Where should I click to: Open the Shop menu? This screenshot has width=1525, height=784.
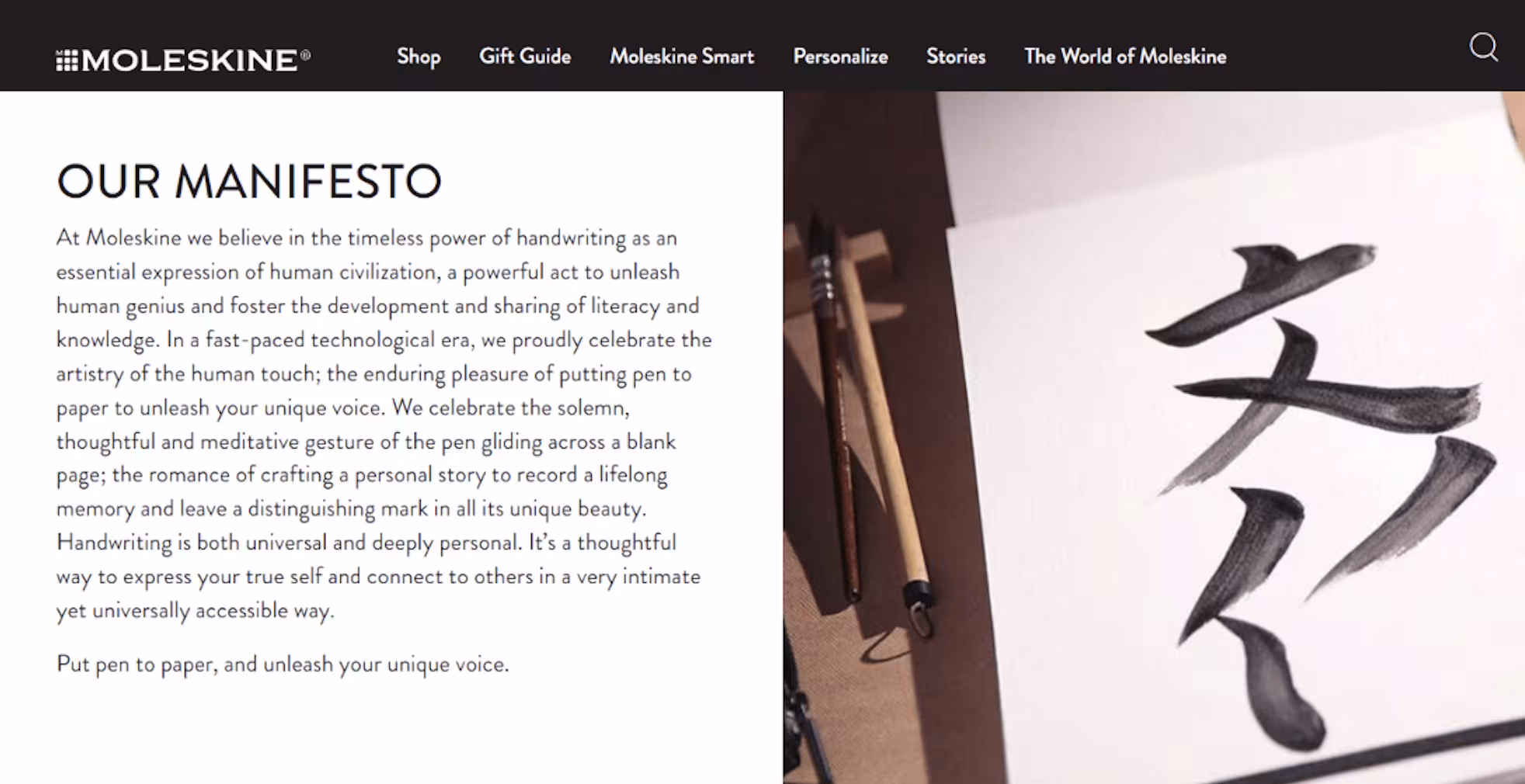tap(419, 57)
